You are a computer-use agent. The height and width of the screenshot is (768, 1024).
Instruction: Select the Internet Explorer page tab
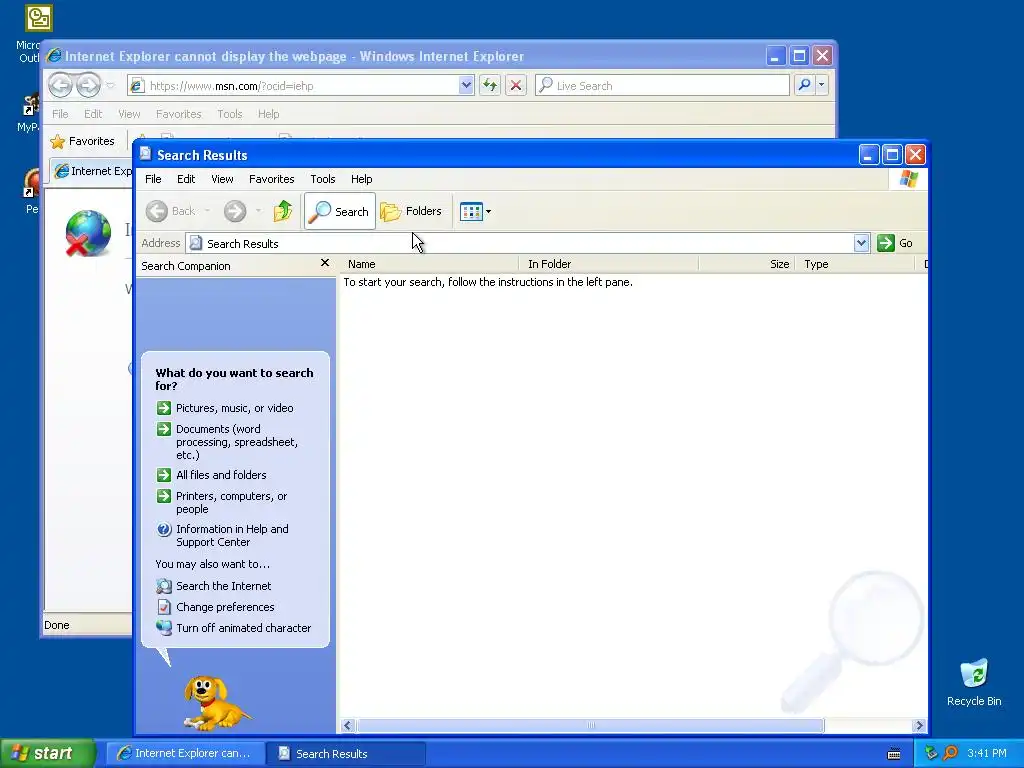92,171
